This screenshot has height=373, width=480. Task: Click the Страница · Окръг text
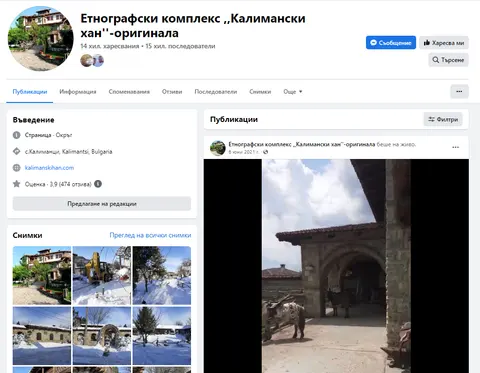click(x=48, y=135)
